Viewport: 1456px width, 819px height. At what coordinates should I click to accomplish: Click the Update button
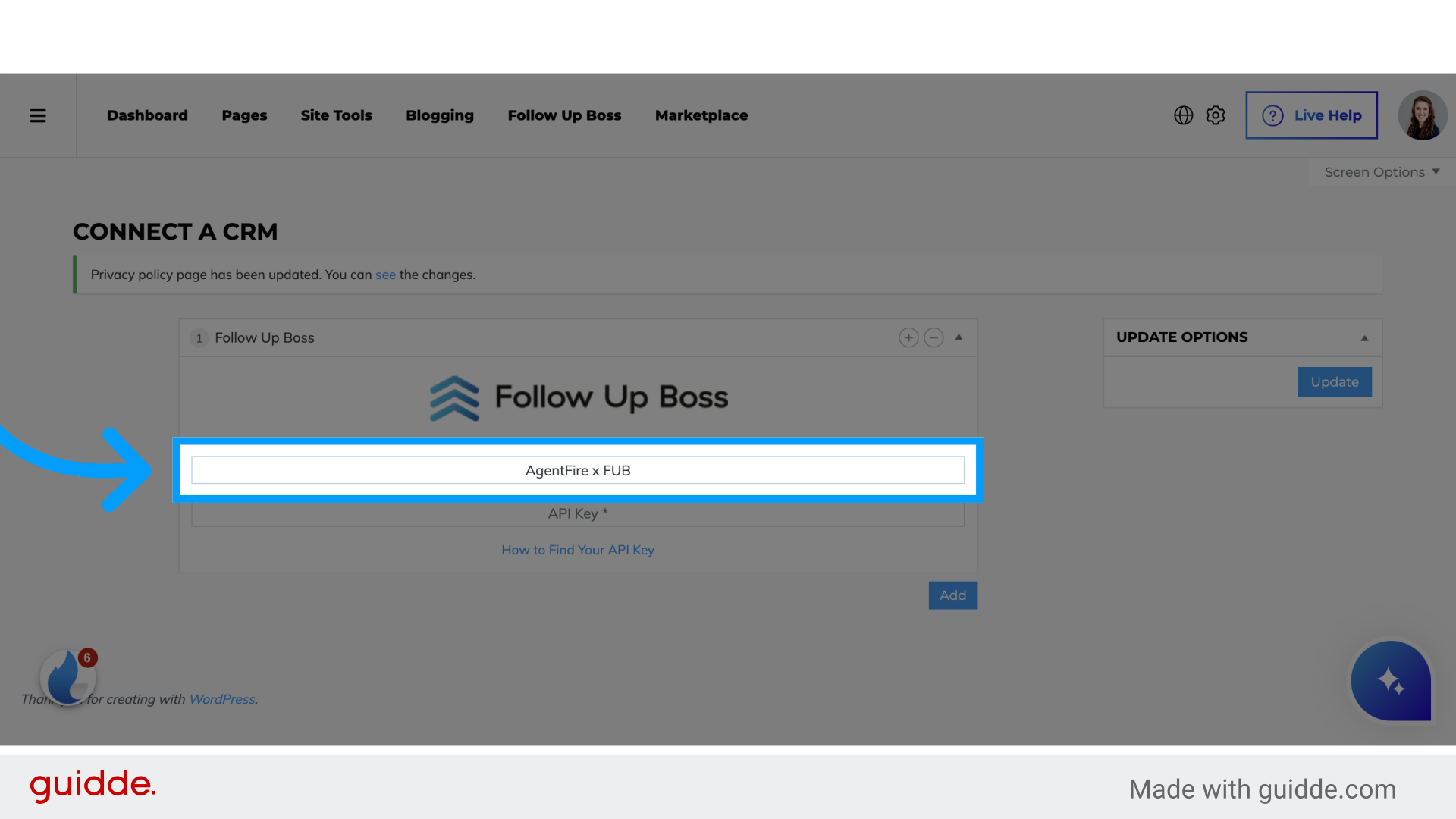[x=1334, y=381]
